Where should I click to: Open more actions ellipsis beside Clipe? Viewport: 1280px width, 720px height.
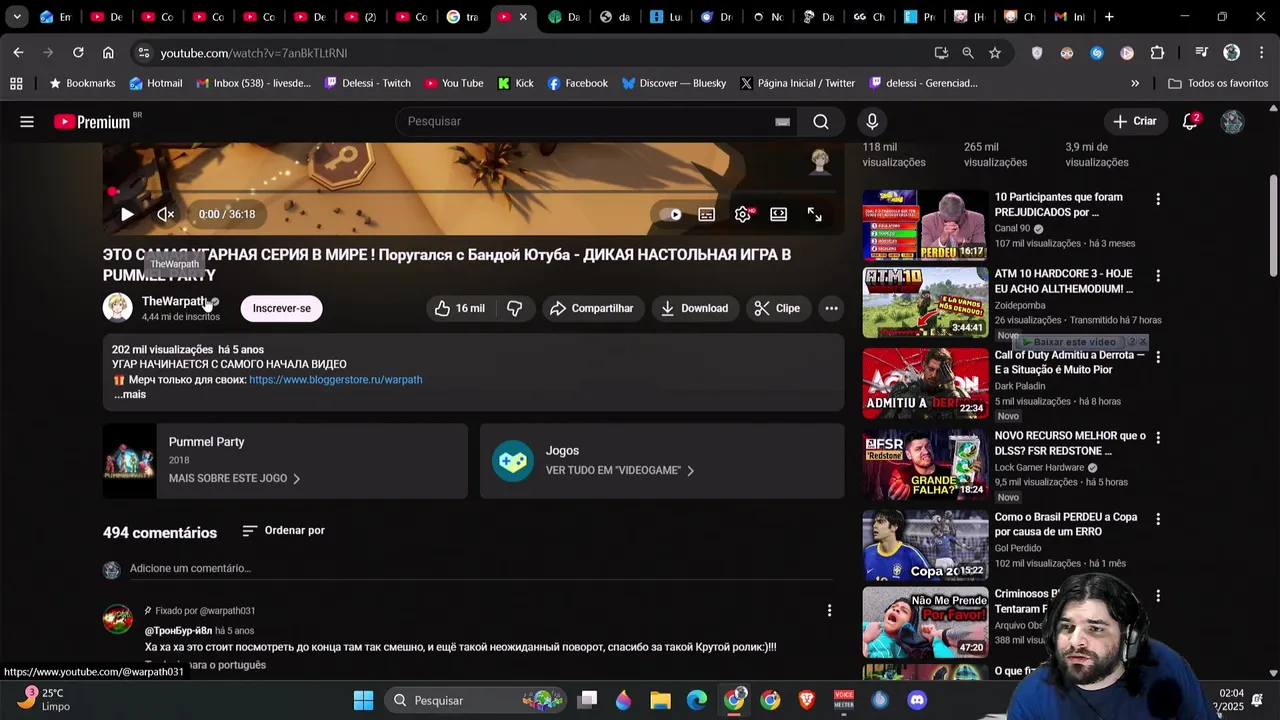[x=831, y=308]
